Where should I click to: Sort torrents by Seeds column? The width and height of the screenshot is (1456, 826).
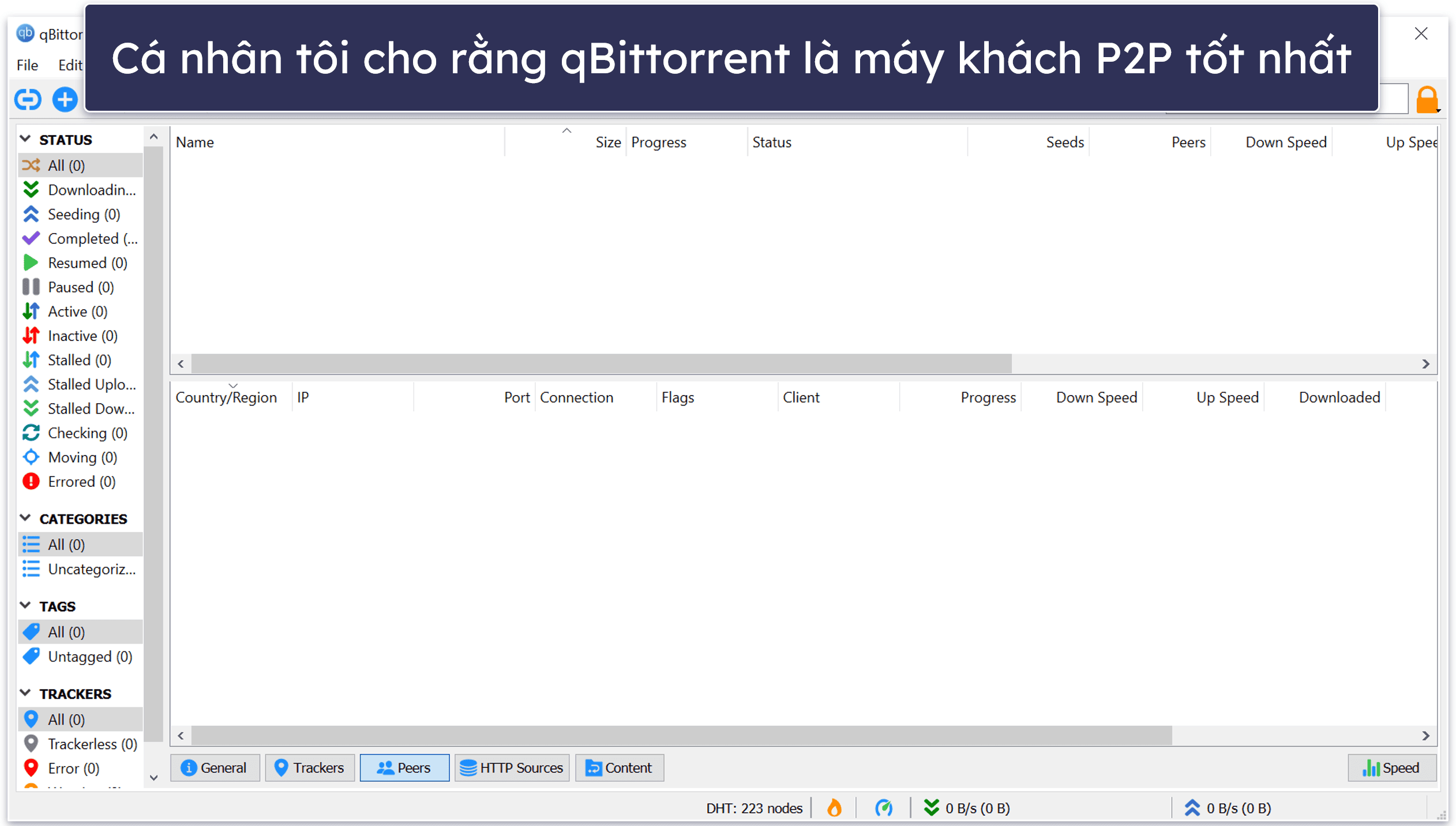1029,142
